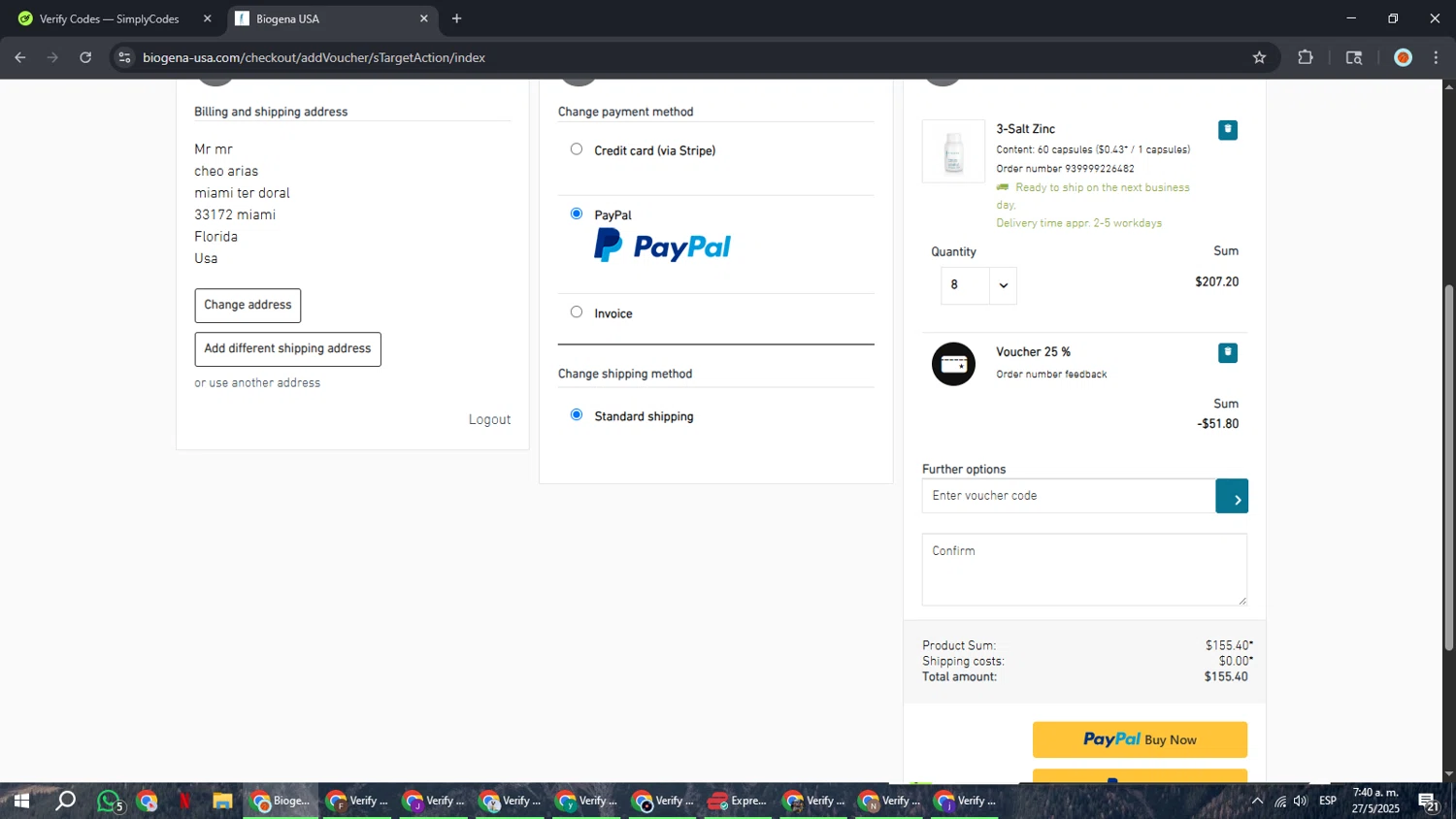
Task: Bookmark this page with the star icon
Action: pos(1259,57)
